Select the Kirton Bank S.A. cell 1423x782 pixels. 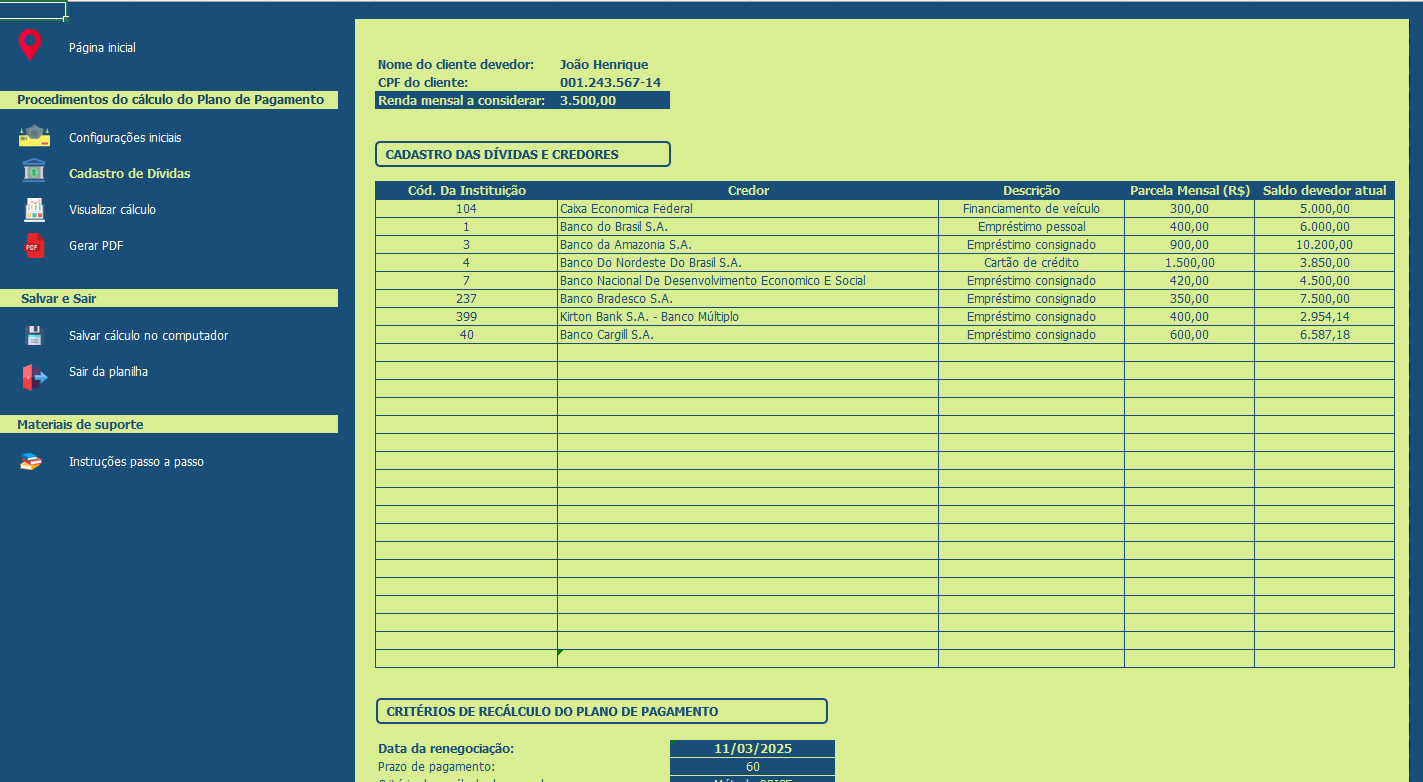point(748,317)
